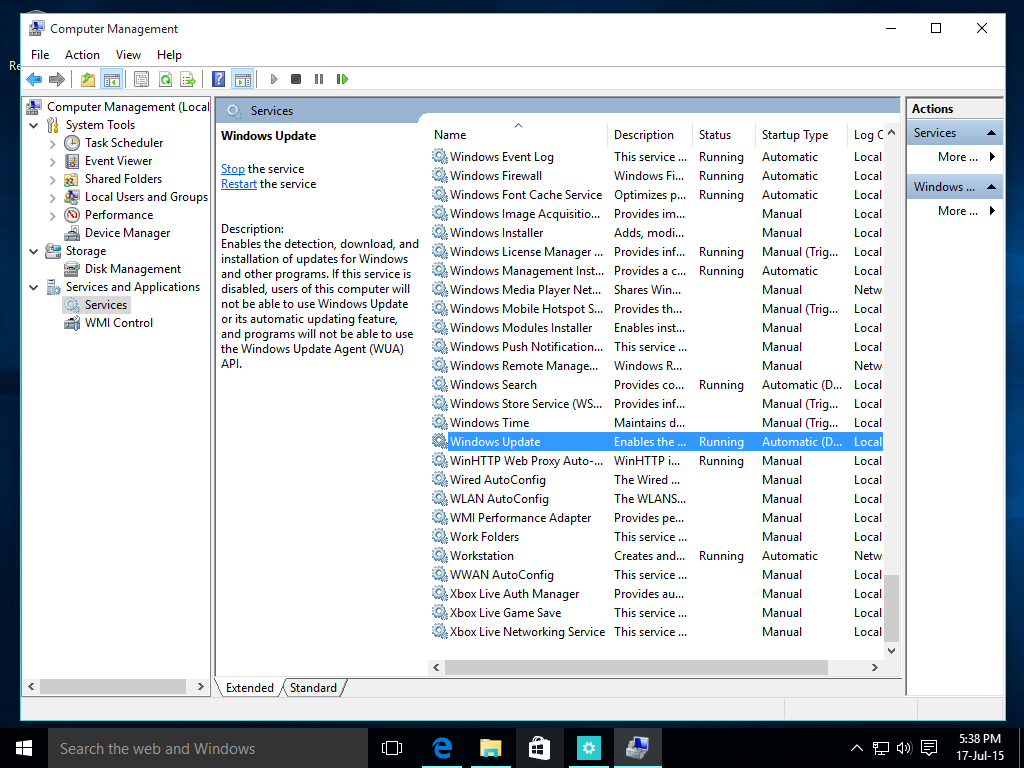1024x768 pixels.
Task: Select the Services tree node
Action: point(105,305)
